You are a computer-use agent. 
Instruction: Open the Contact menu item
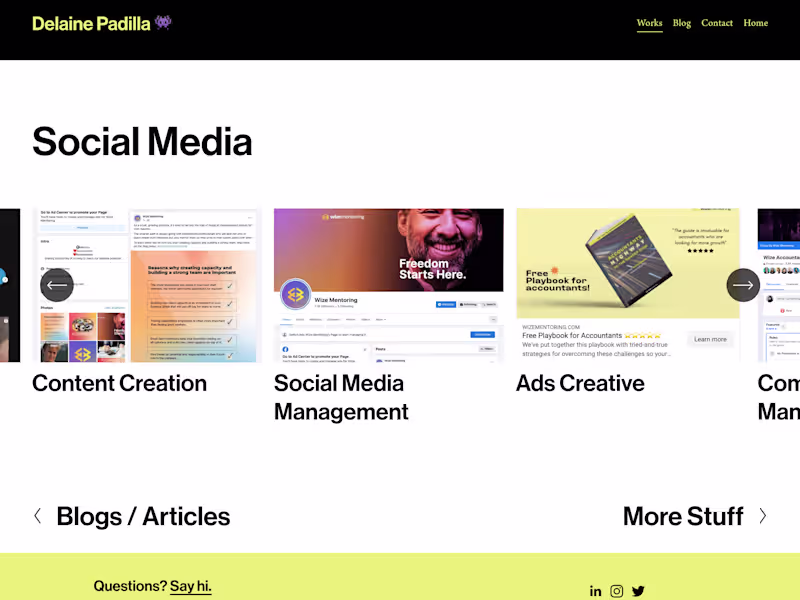[717, 23]
